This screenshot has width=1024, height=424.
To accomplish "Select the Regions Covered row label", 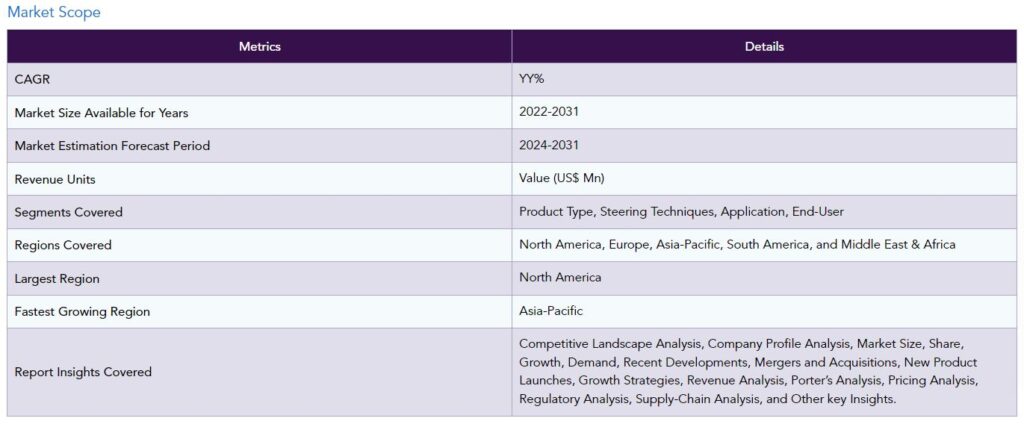I will pyautogui.click(x=63, y=245).
